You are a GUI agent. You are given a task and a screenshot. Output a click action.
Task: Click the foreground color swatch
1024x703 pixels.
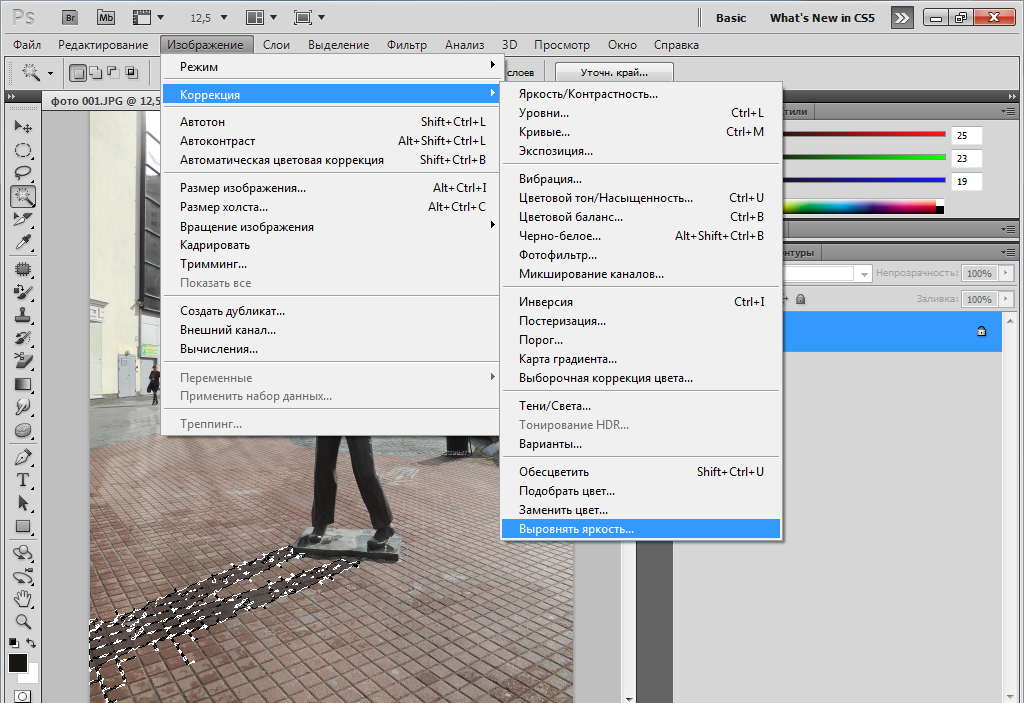coord(18,662)
